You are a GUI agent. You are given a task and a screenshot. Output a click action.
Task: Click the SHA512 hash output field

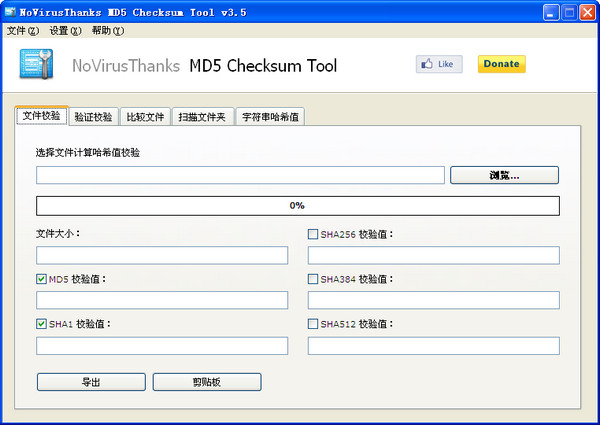coord(434,346)
